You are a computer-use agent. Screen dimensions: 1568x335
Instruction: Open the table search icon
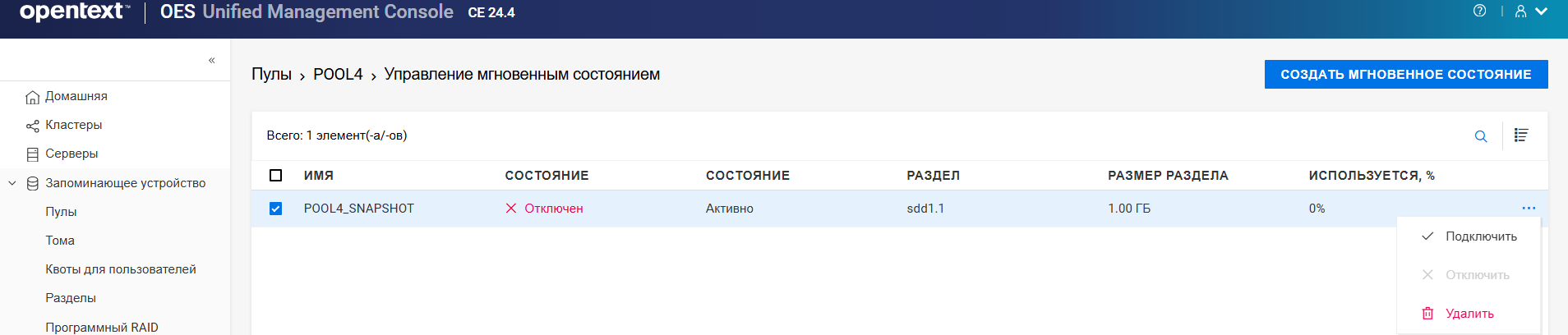(1481, 136)
